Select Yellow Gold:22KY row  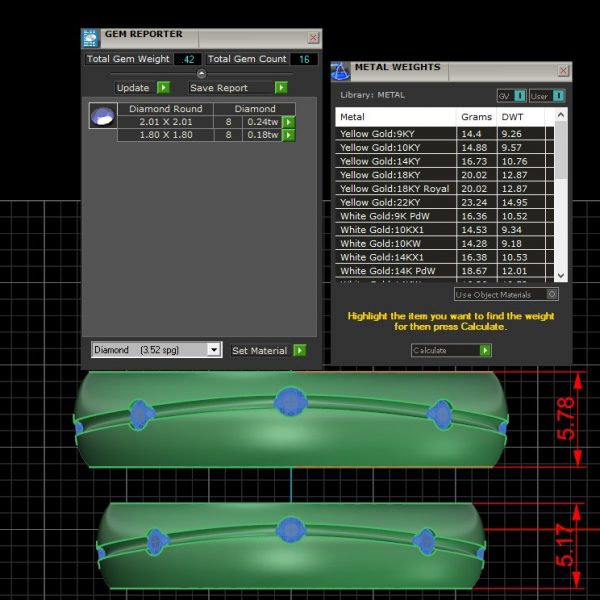tap(444, 202)
